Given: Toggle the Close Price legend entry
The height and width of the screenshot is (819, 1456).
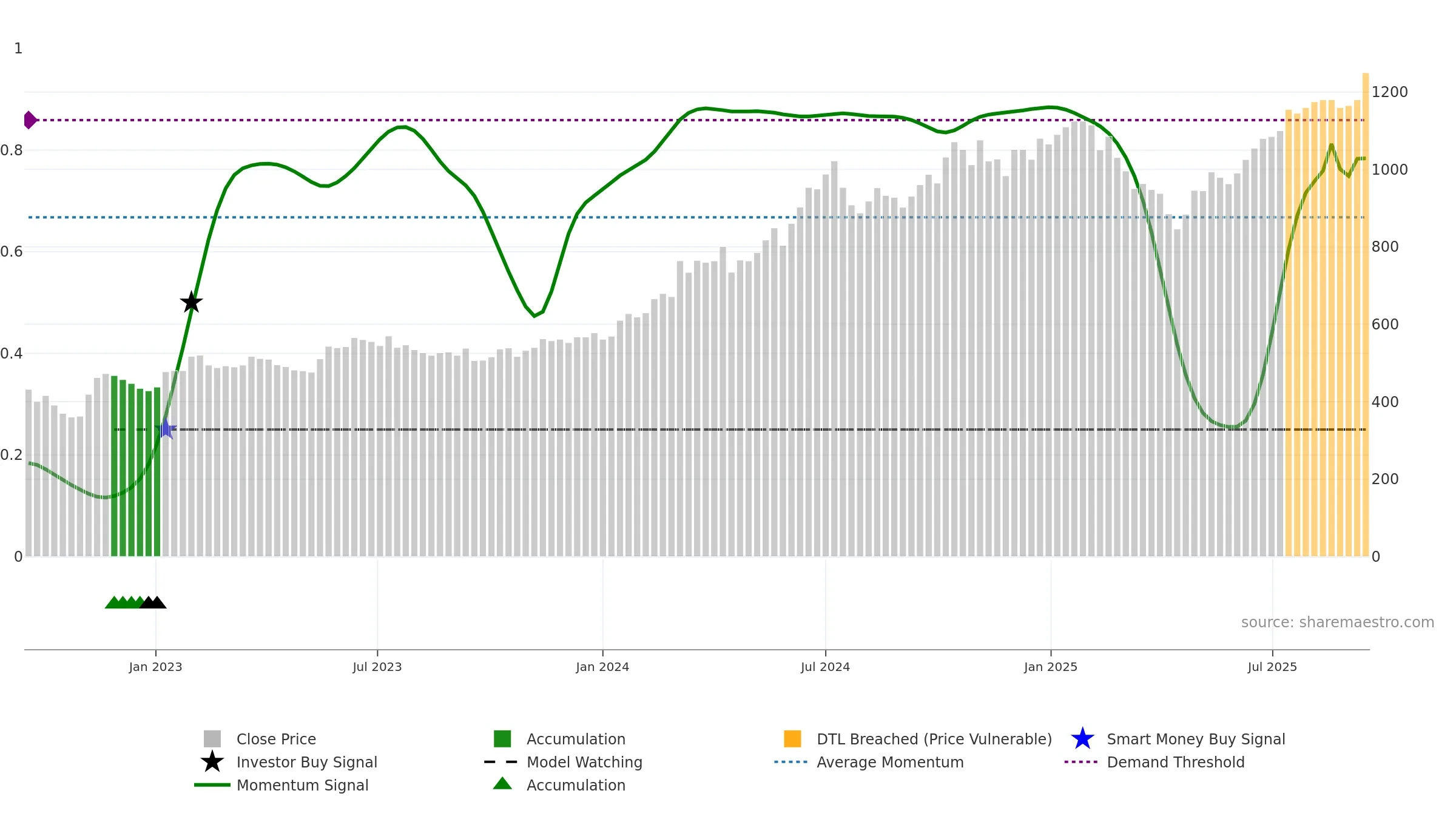Looking at the screenshot, I should (x=276, y=739).
